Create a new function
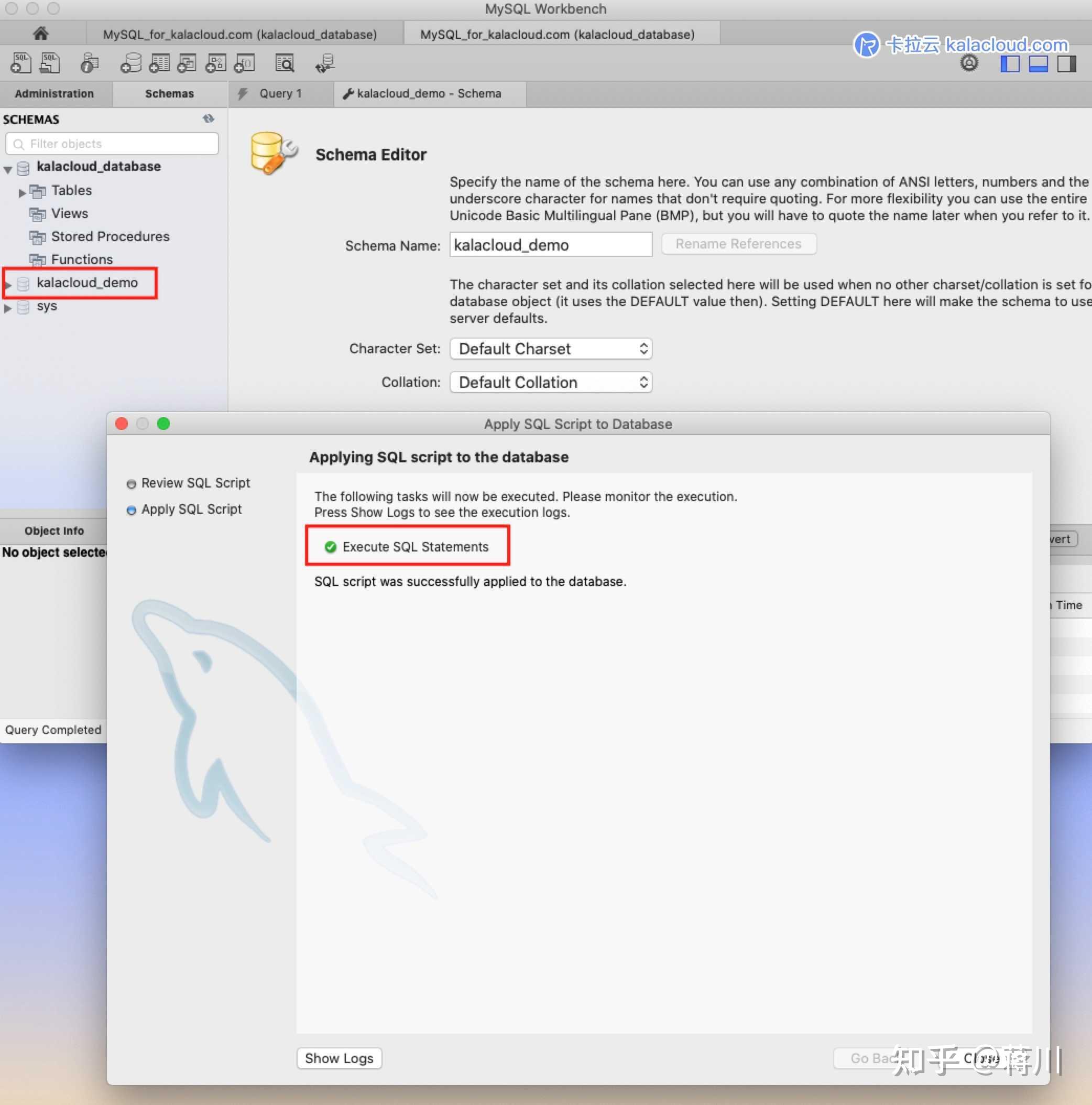Screen dimensions: 1092x1105 244,63
